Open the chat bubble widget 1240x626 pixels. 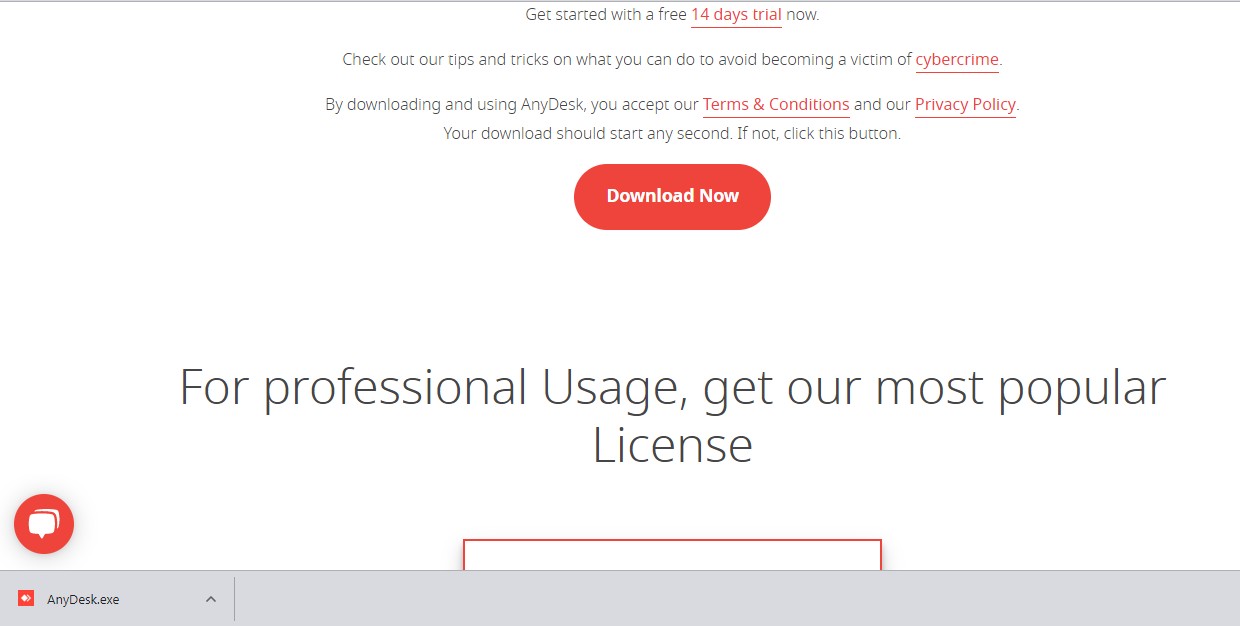(x=44, y=524)
